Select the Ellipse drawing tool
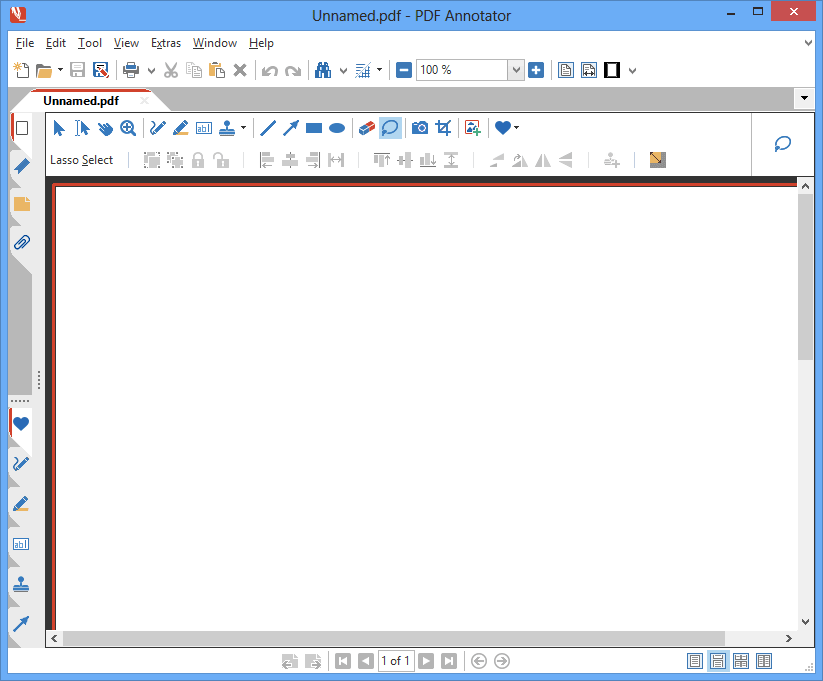 click(337, 128)
